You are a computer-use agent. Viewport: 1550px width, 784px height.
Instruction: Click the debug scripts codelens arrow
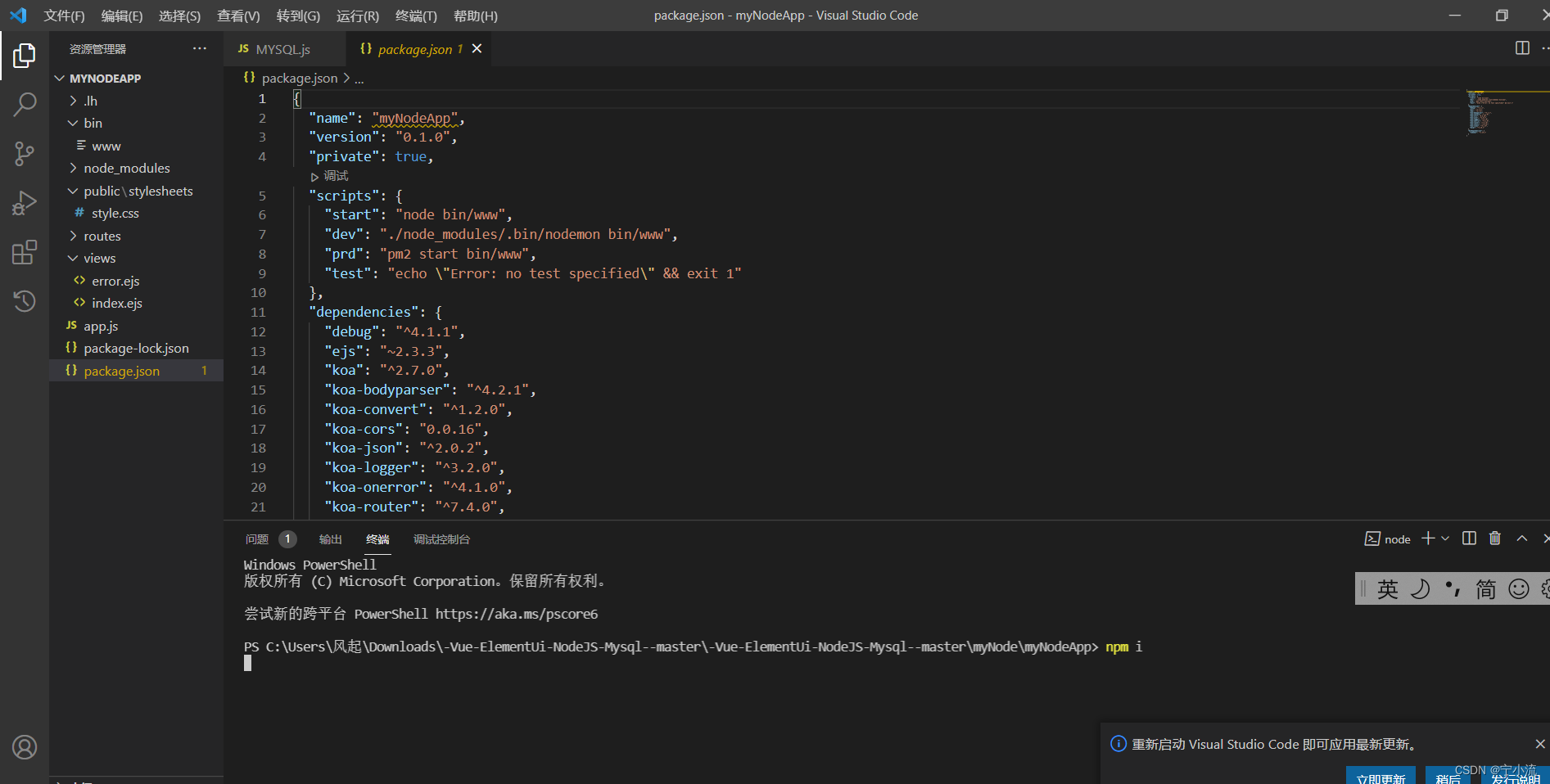pyautogui.click(x=314, y=177)
